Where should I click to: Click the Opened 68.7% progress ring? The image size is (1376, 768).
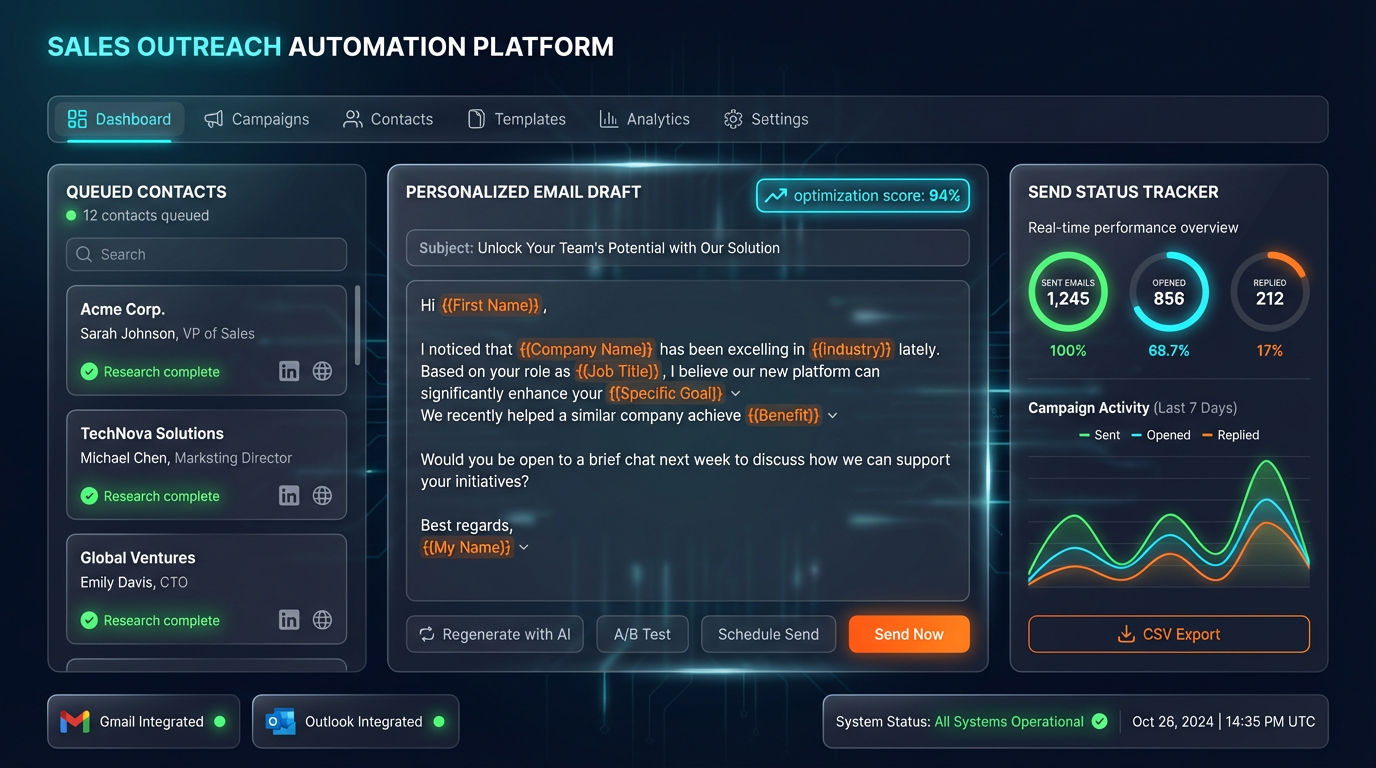coord(1169,291)
